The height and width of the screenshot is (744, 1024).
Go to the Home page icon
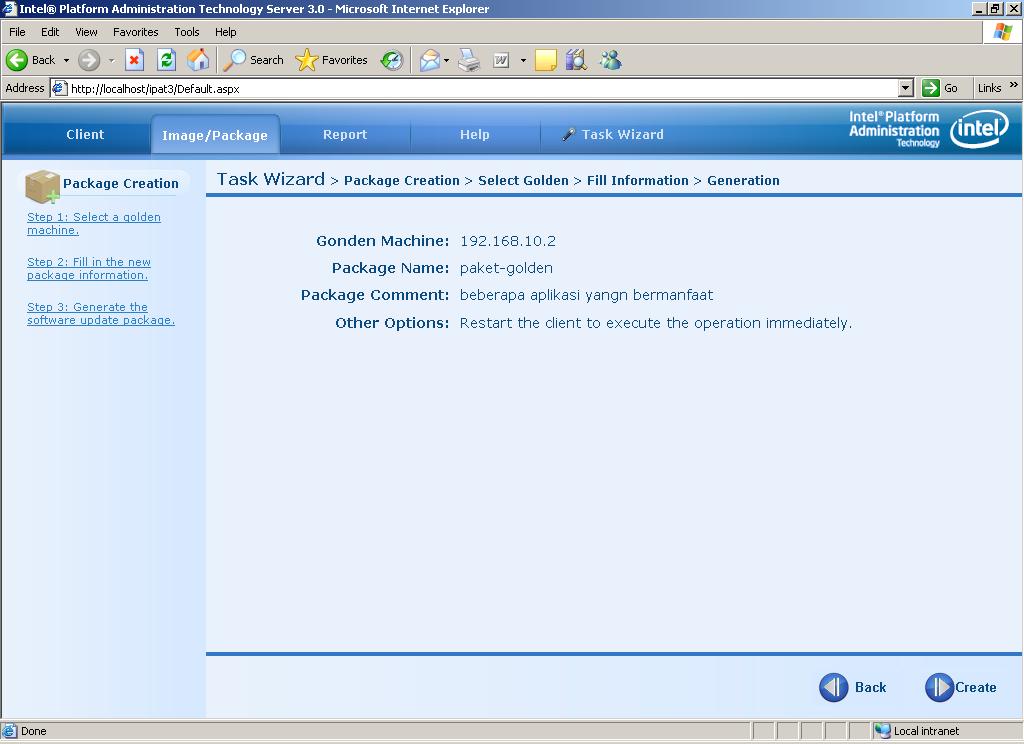click(x=199, y=60)
